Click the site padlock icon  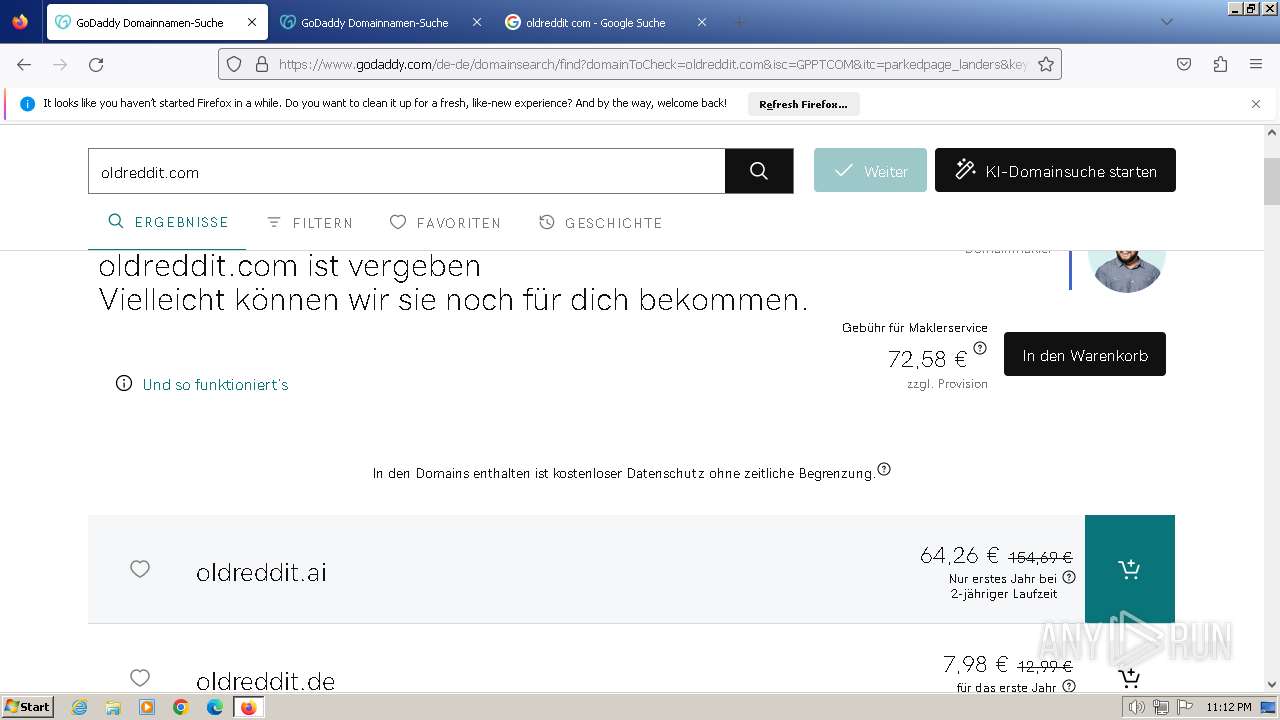tap(262, 64)
